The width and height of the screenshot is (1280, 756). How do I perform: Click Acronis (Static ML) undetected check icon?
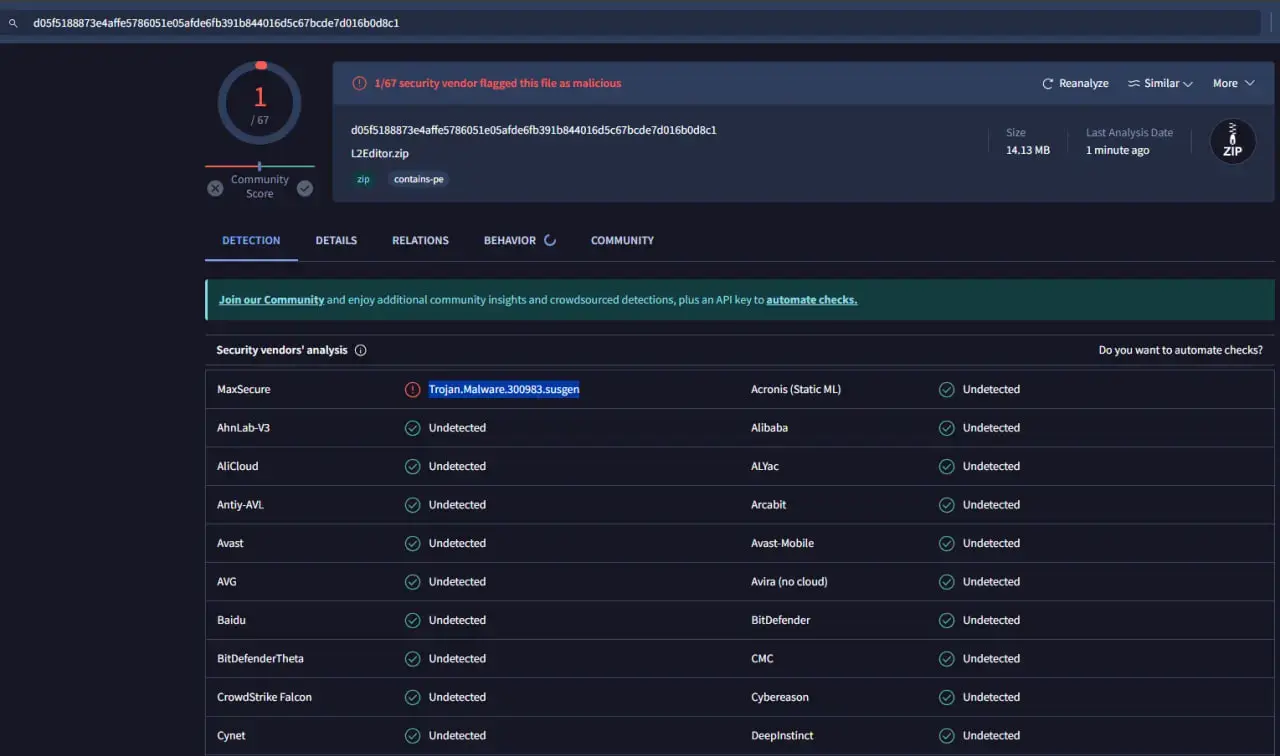click(x=946, y=390)
